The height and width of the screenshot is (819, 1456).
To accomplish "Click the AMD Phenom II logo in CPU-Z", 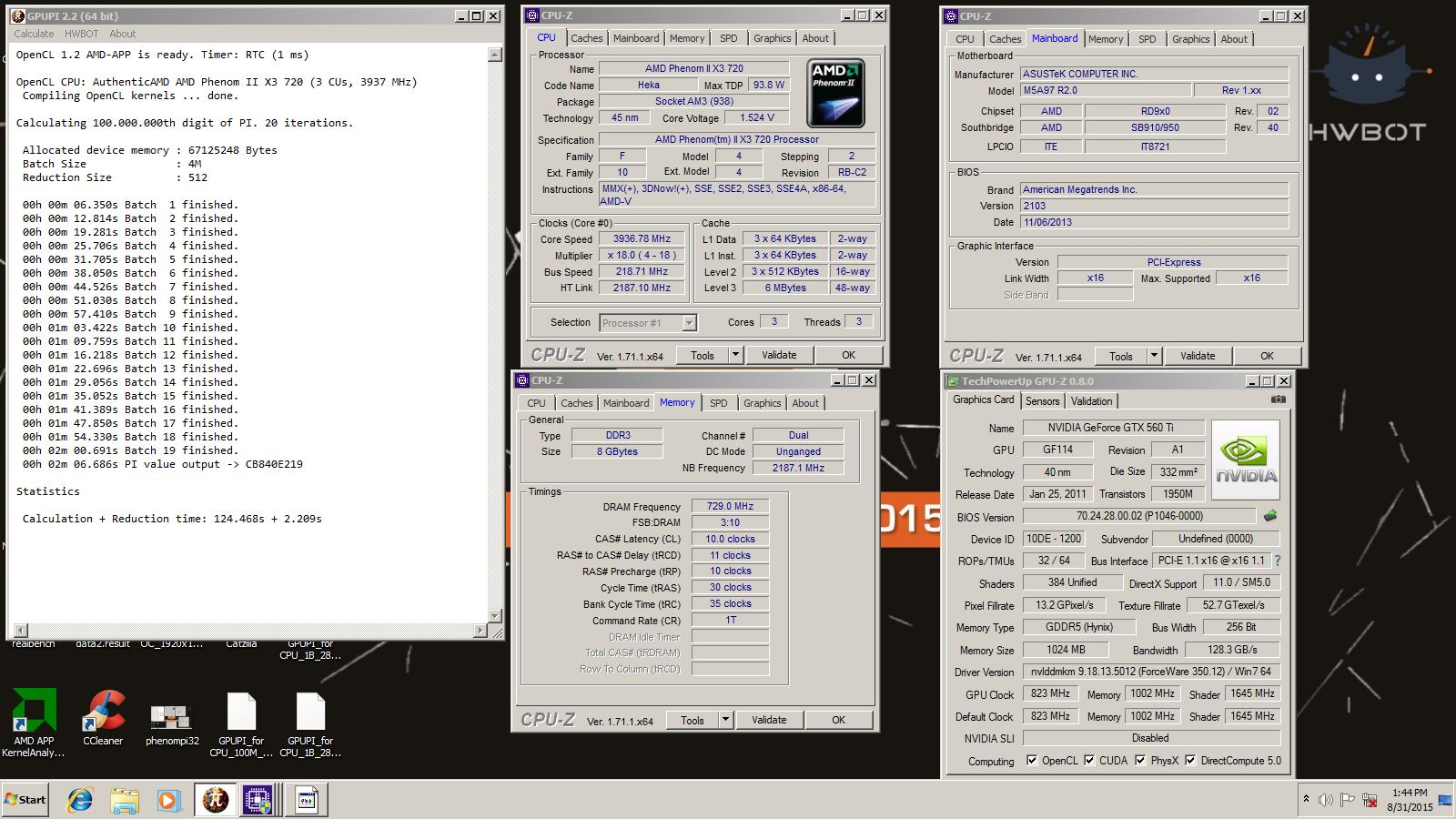I will pos(835,93).
